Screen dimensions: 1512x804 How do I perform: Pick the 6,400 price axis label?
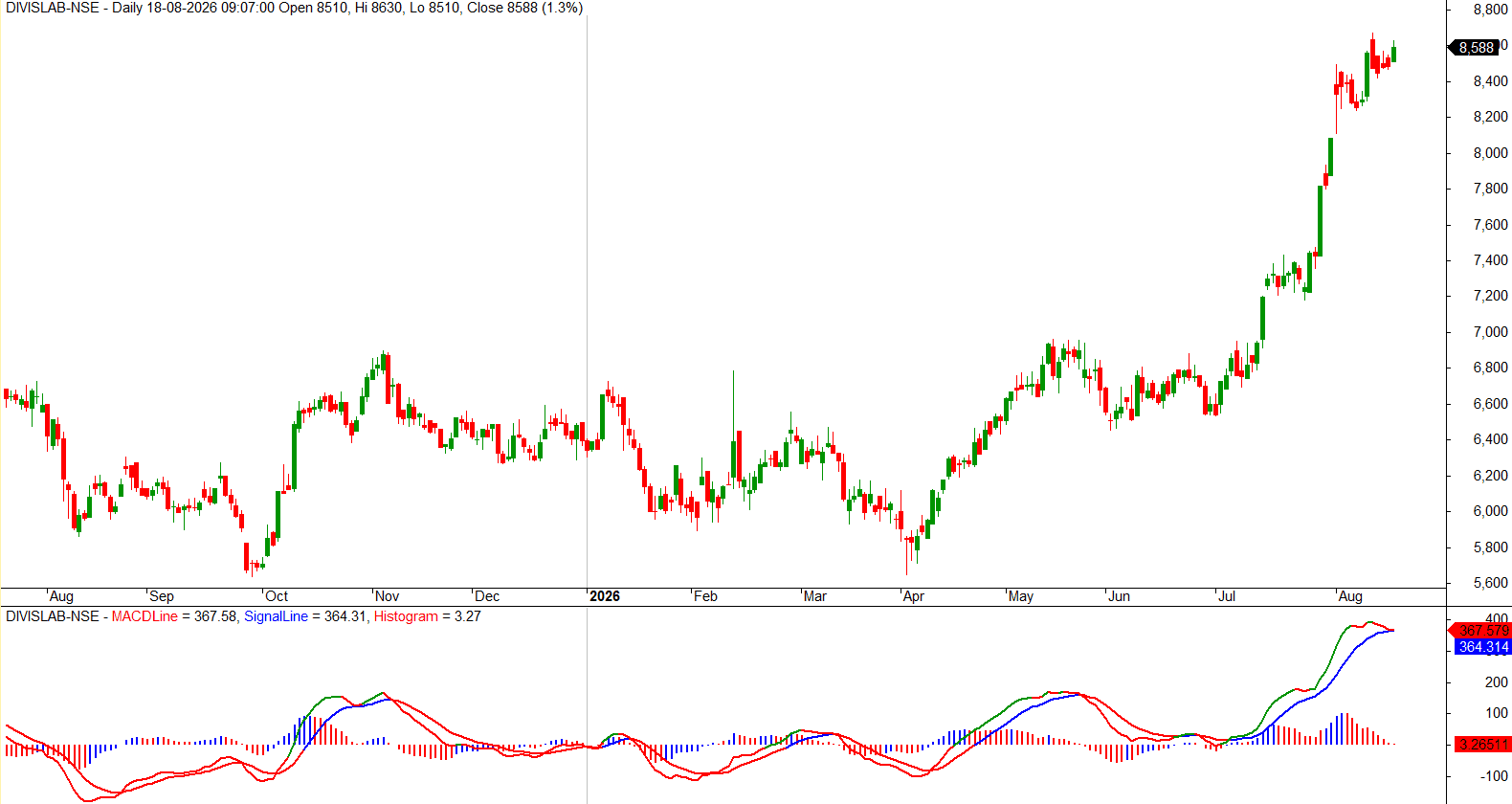click(1491, 439)
